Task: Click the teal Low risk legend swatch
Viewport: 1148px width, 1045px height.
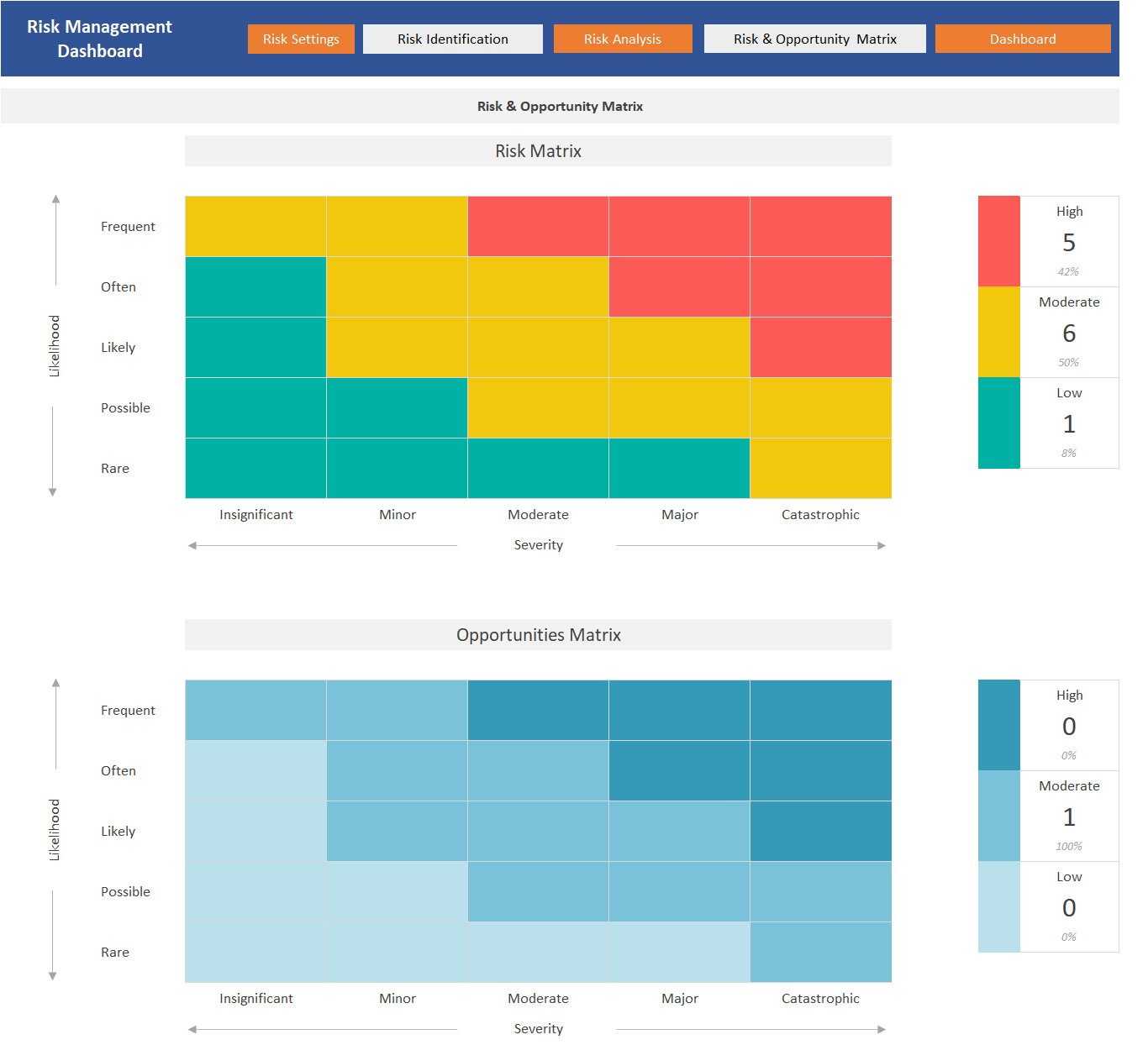Action: tap(999, 423)
